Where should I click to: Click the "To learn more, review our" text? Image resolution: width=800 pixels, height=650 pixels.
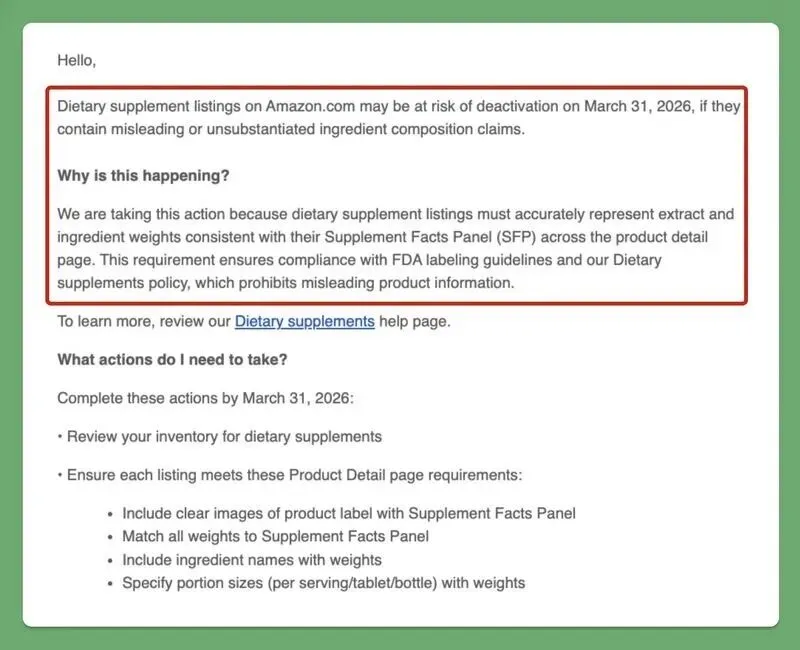144,322
